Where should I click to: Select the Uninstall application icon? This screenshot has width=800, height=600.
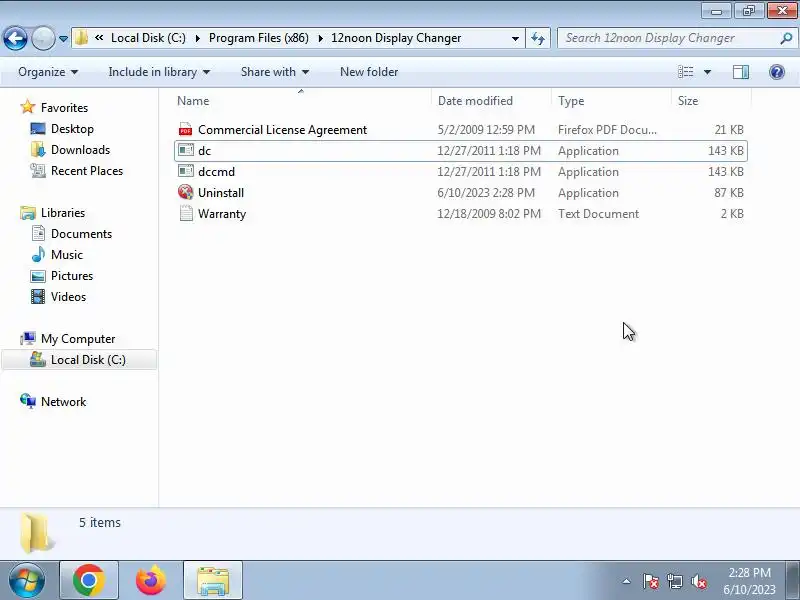click(186, 192)
